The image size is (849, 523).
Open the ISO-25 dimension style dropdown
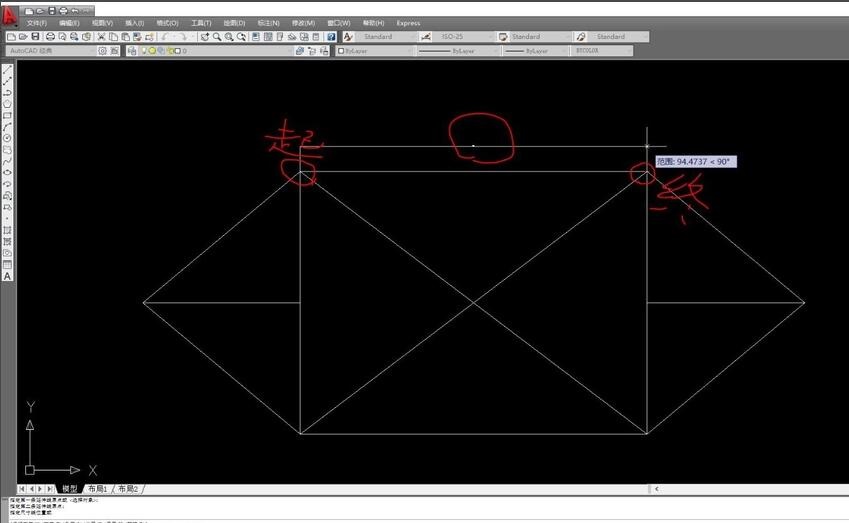click(x=463, y=37)
